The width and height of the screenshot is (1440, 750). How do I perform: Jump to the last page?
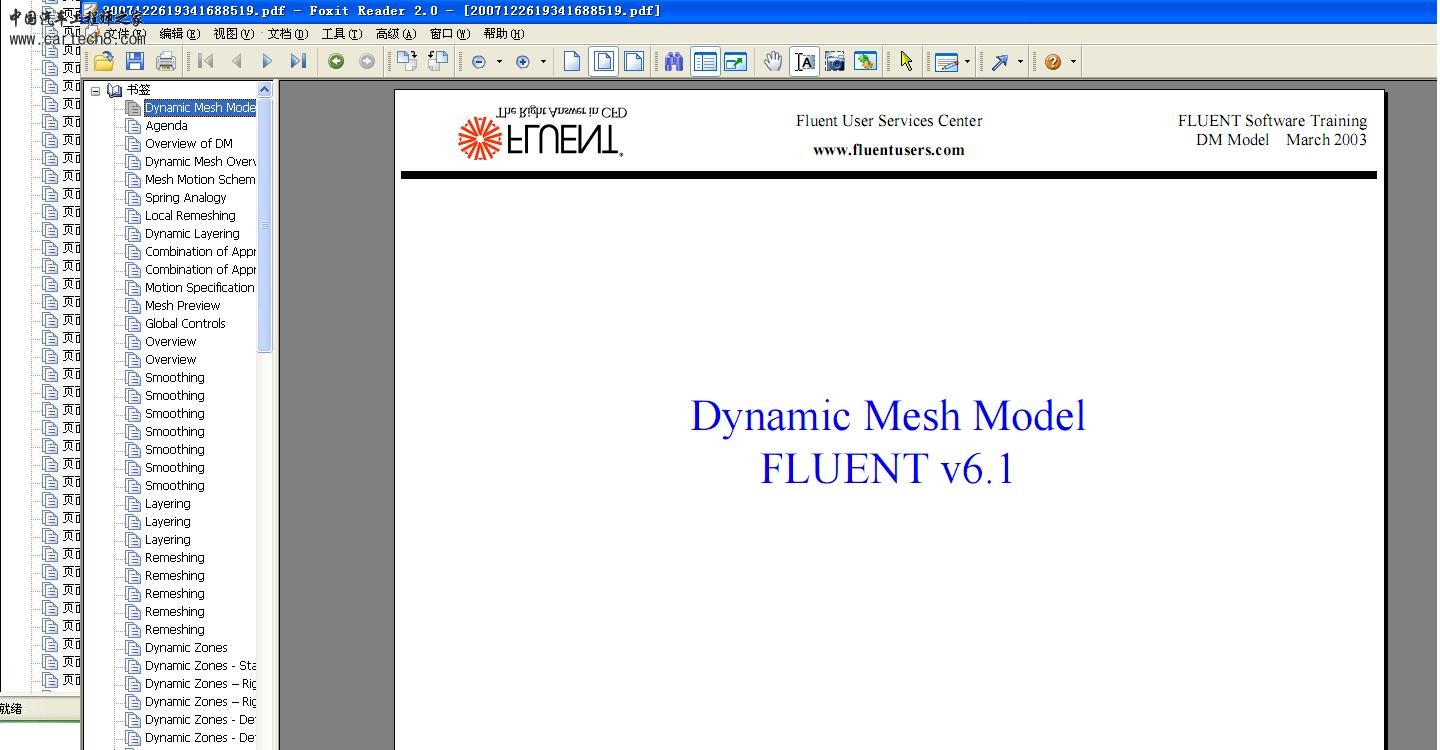pyautogui.click(x=298, y=62)
